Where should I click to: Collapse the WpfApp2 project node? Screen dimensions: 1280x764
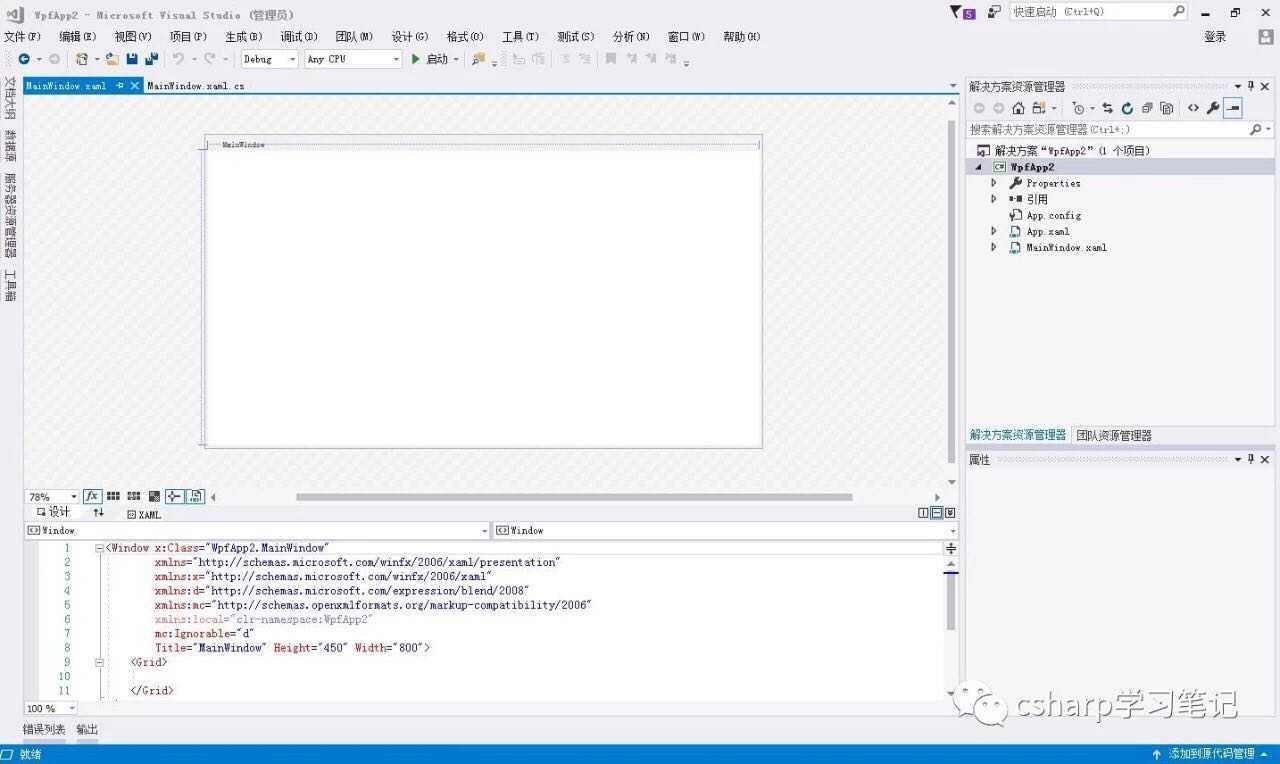pos(978,167)
